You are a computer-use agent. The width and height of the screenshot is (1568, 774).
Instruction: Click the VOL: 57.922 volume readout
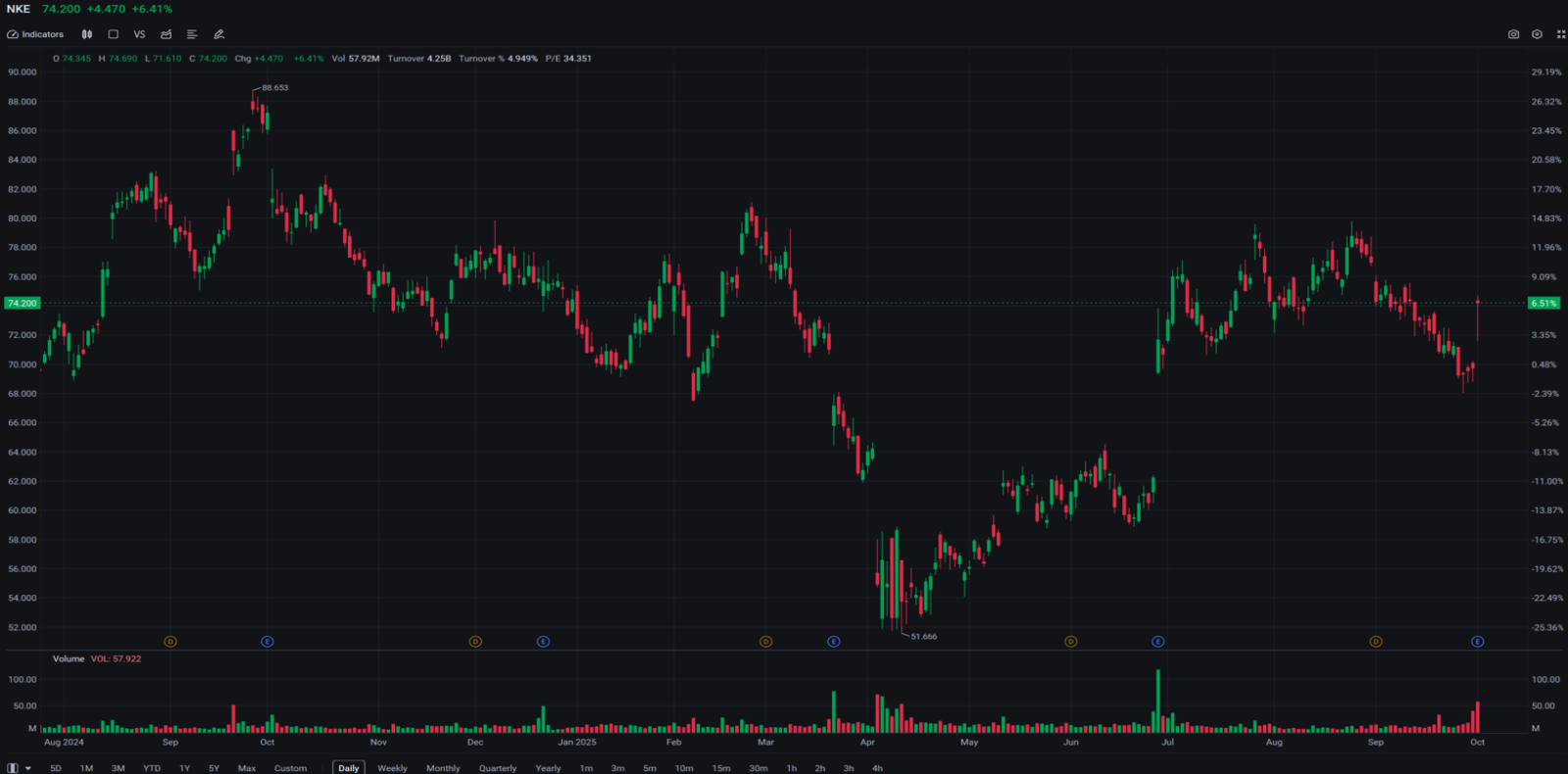click(x=117, y=659)
